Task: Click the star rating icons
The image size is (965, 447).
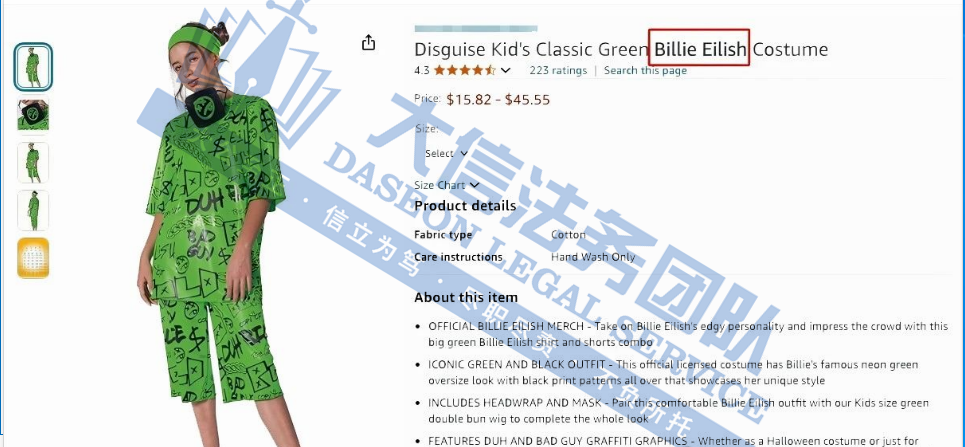Action: pyautogui.click(x=465, y=70)
